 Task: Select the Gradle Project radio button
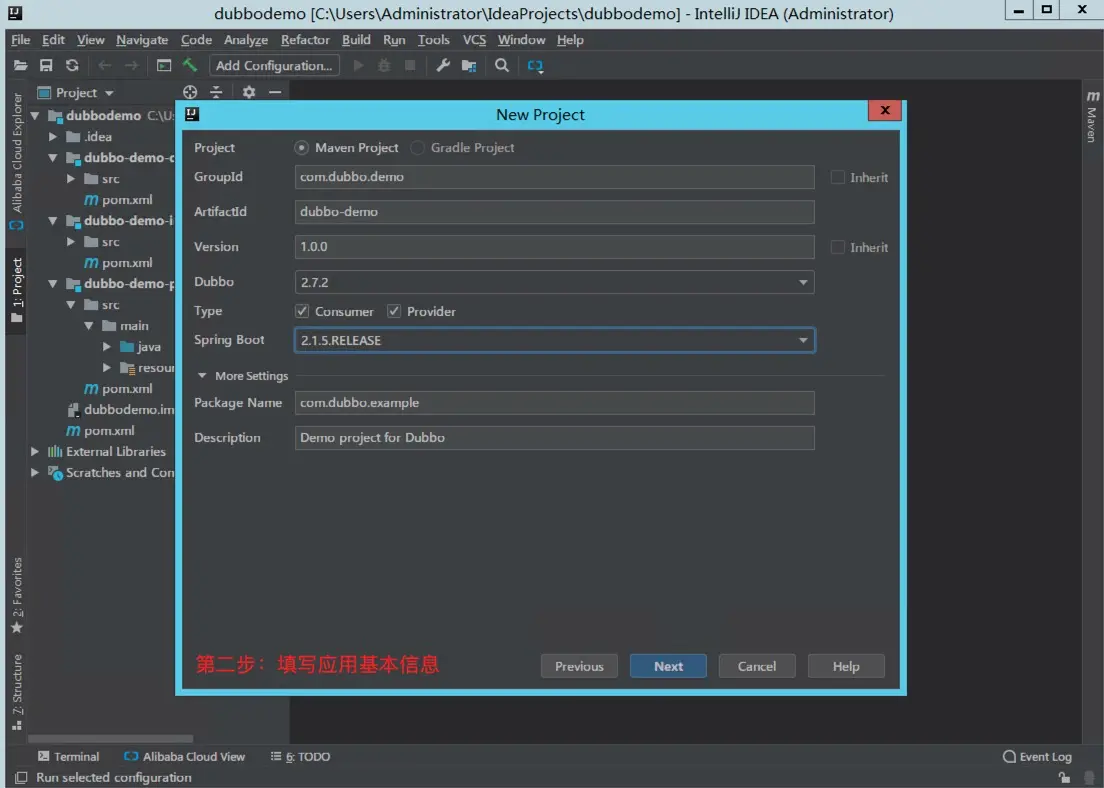point(418,148)
